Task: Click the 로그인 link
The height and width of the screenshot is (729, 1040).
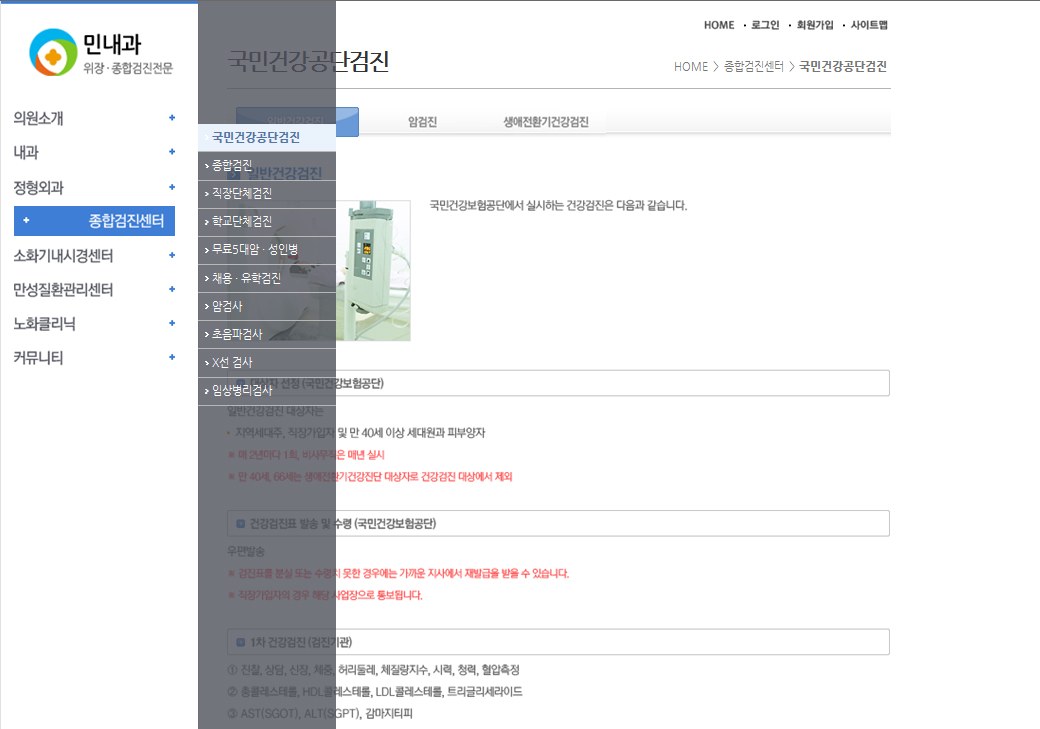Action: tap(764, 25)
